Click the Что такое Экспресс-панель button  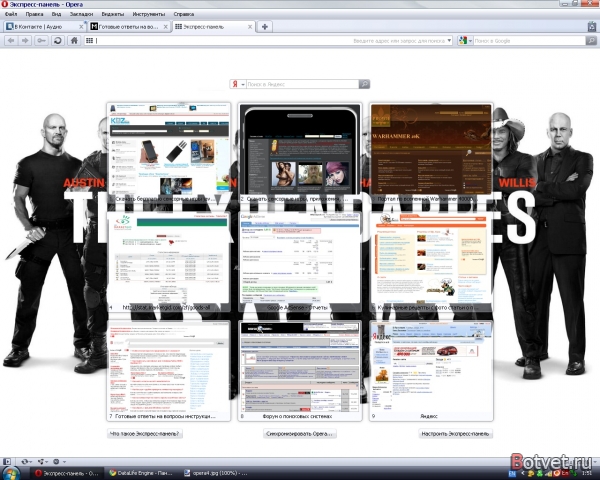point(145,434)
